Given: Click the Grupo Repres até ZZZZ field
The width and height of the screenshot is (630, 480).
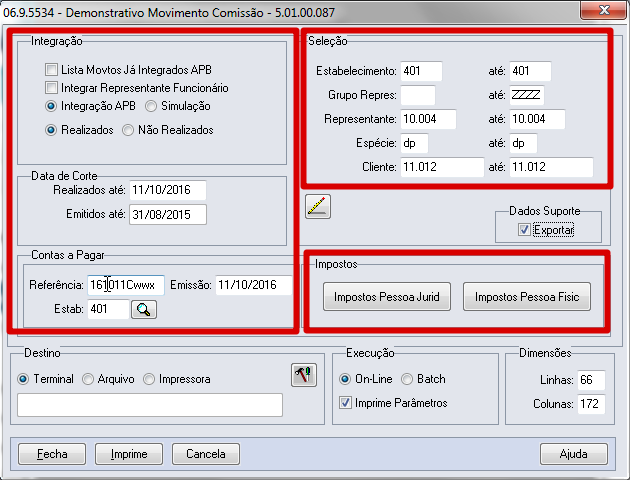Looking at the screenshot, I should pos(527,95).
